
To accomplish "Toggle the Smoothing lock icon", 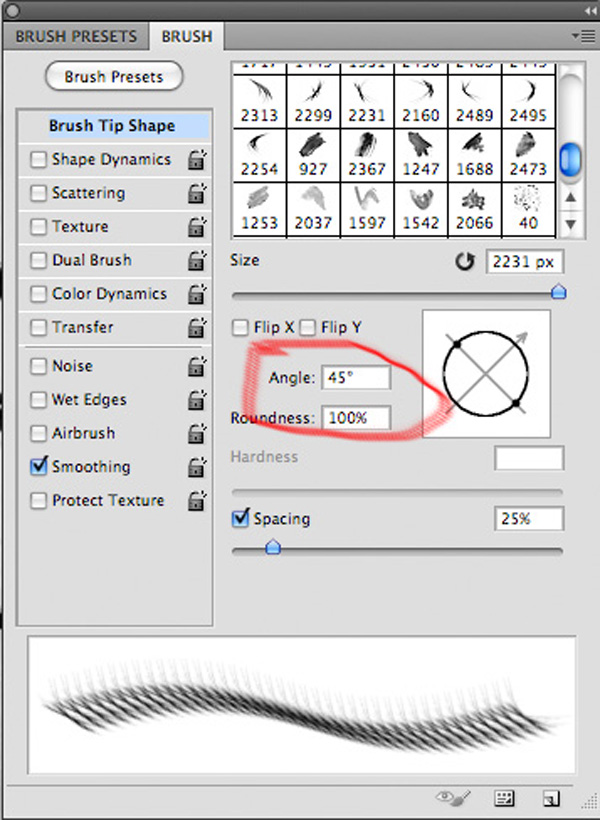I will point(197,467).
